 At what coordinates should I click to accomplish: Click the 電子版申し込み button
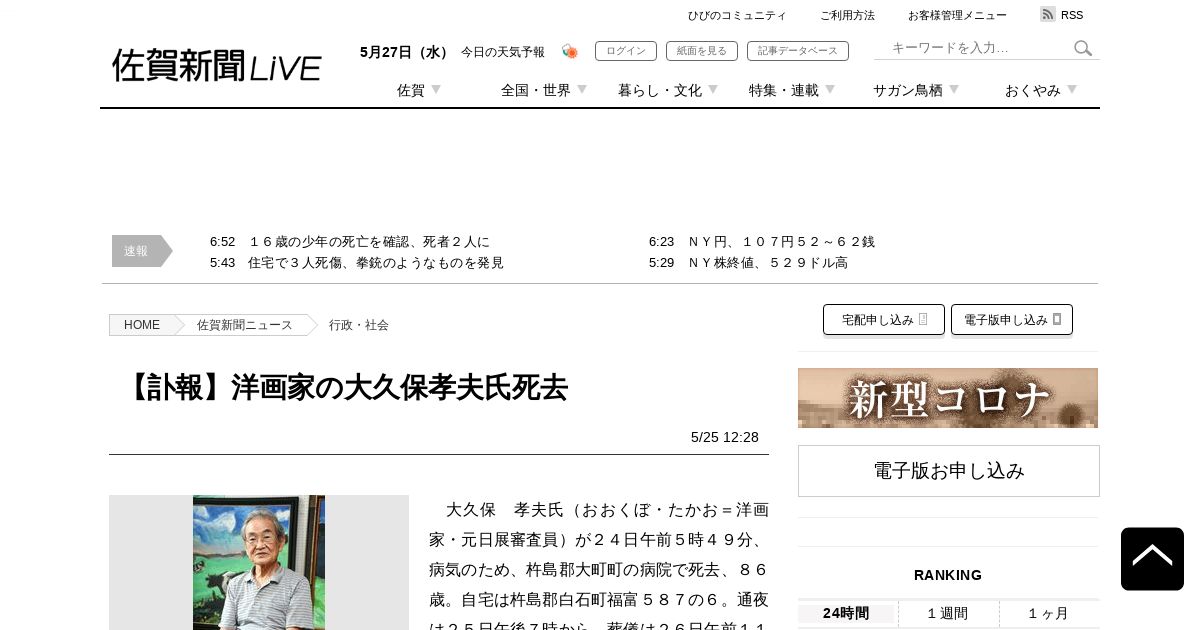click(x=1012, y=320)
